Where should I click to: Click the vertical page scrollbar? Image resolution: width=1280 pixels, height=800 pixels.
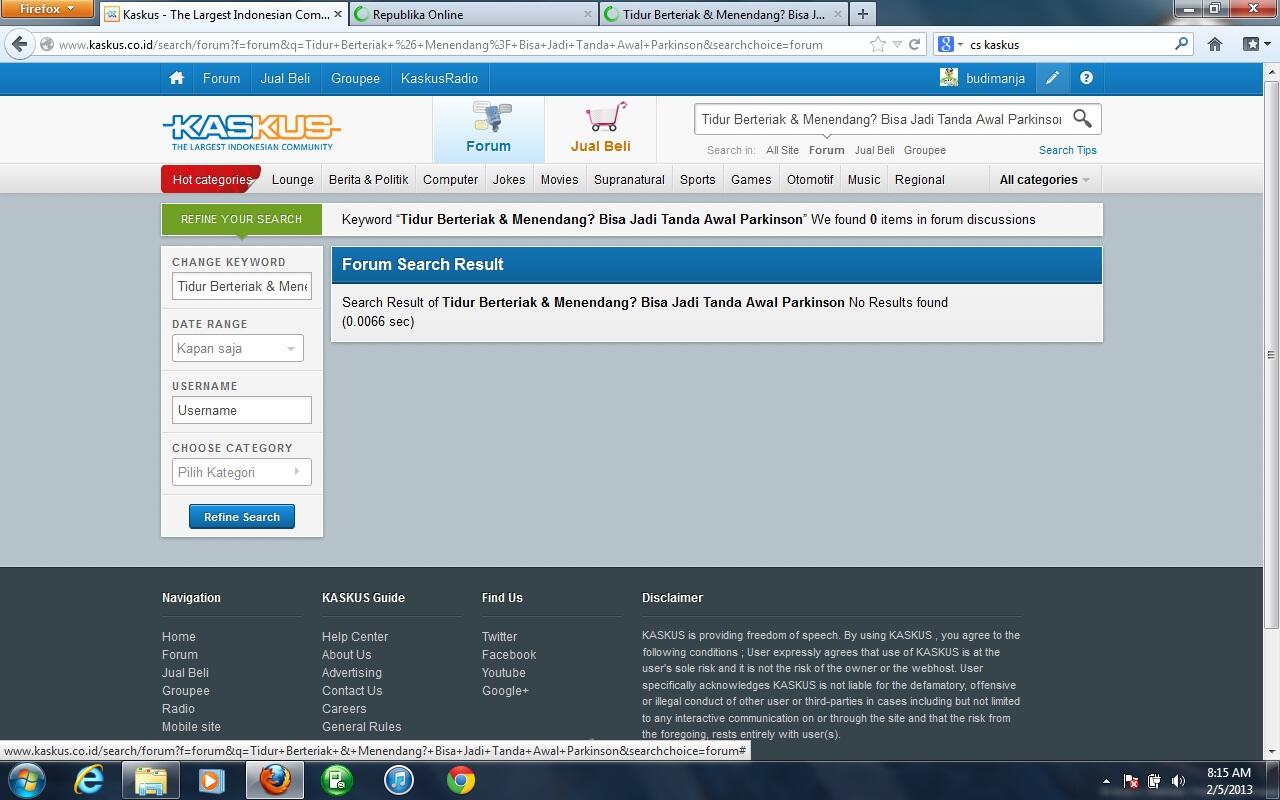tap(1272, 355)
